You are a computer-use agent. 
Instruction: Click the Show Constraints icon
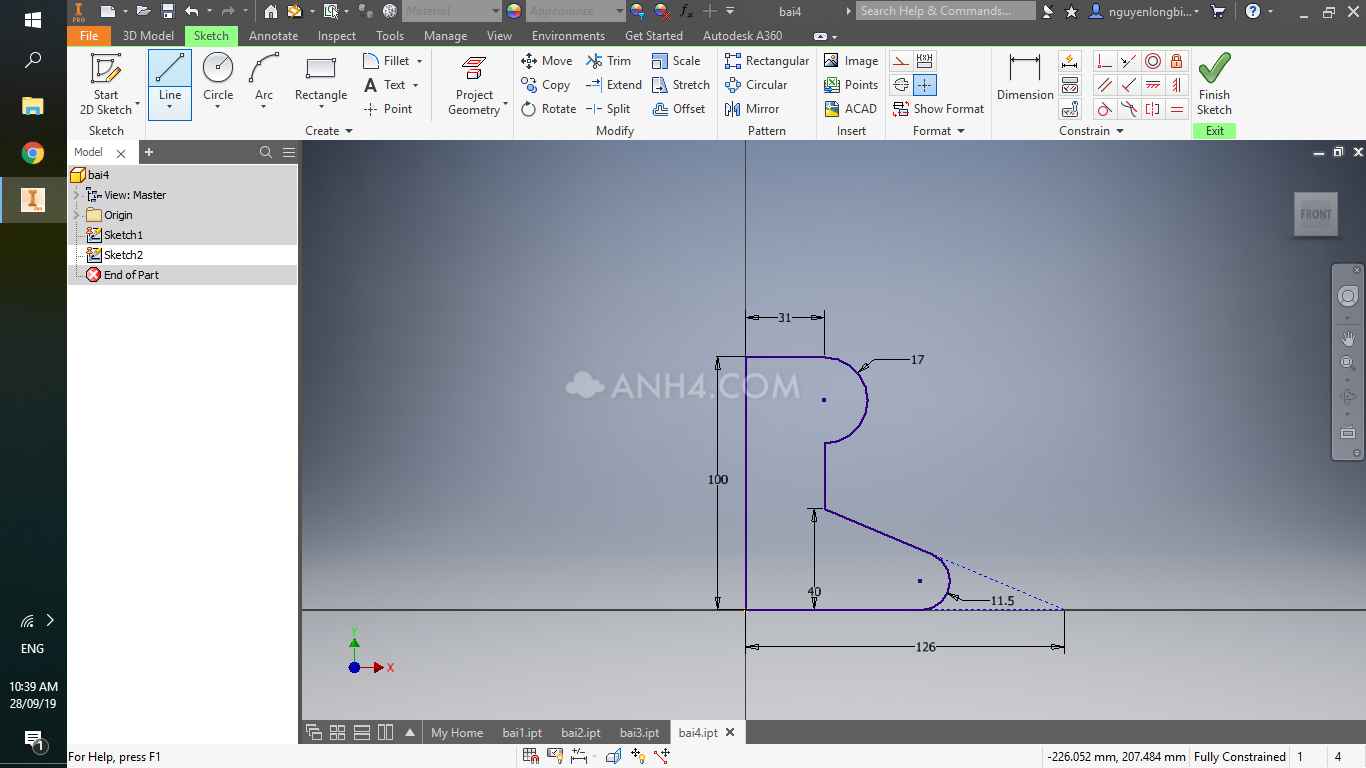coord(1070,85)
